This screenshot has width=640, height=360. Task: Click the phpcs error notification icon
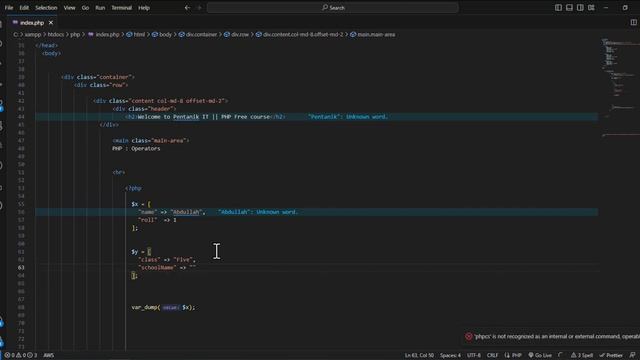469,337
